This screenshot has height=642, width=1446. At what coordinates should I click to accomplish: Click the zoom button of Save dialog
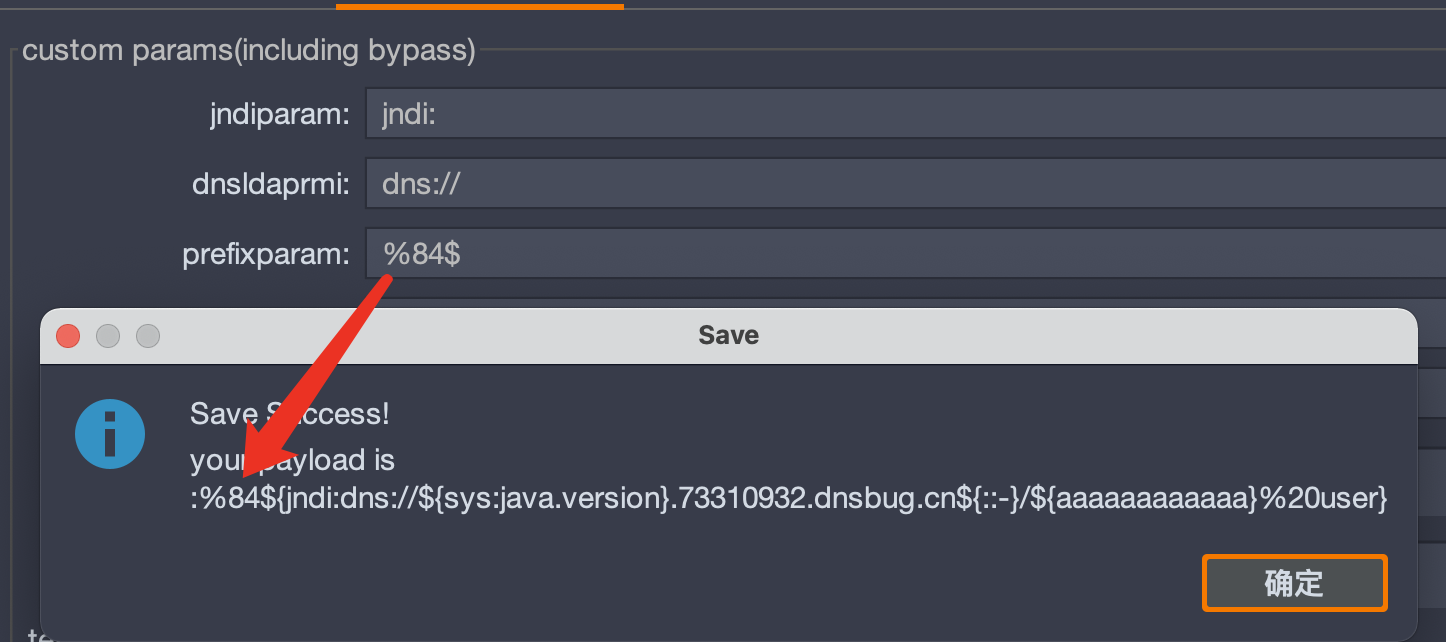point(148,336)
